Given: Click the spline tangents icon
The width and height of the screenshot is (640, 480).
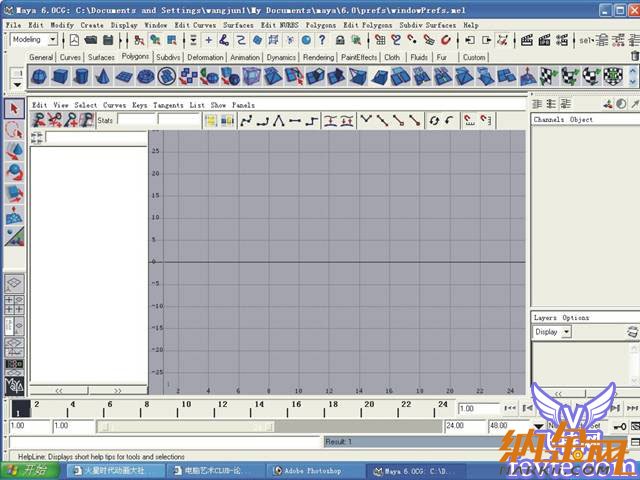Looking at the screenshot, I should tap(246, 121).
